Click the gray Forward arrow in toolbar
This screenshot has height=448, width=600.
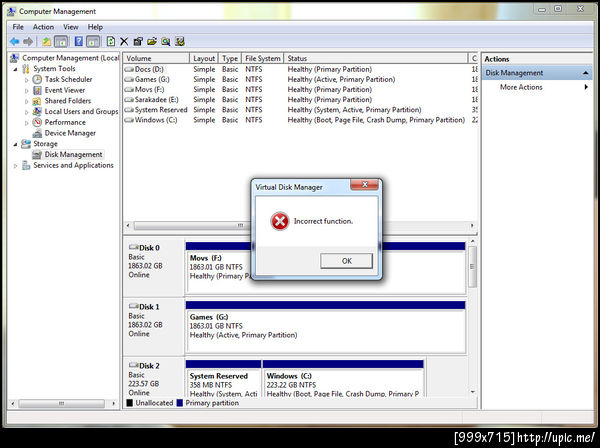tap(28, 41)
